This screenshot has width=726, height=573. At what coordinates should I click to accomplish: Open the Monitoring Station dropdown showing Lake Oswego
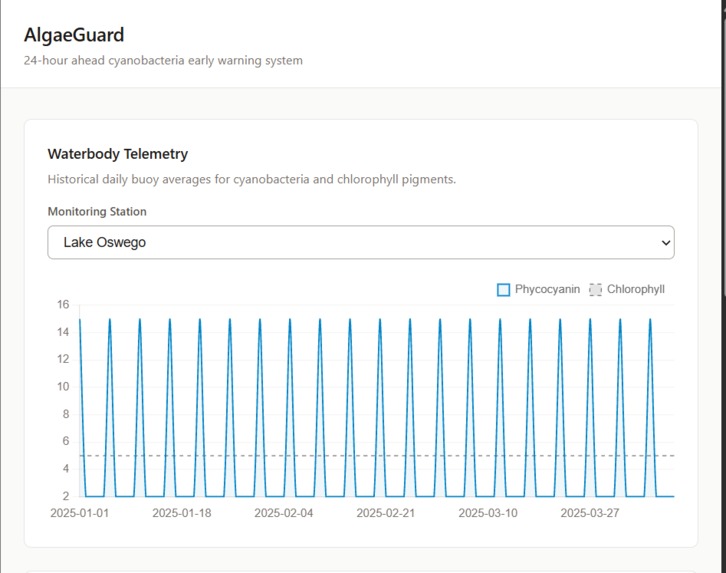tap(361, 243)
